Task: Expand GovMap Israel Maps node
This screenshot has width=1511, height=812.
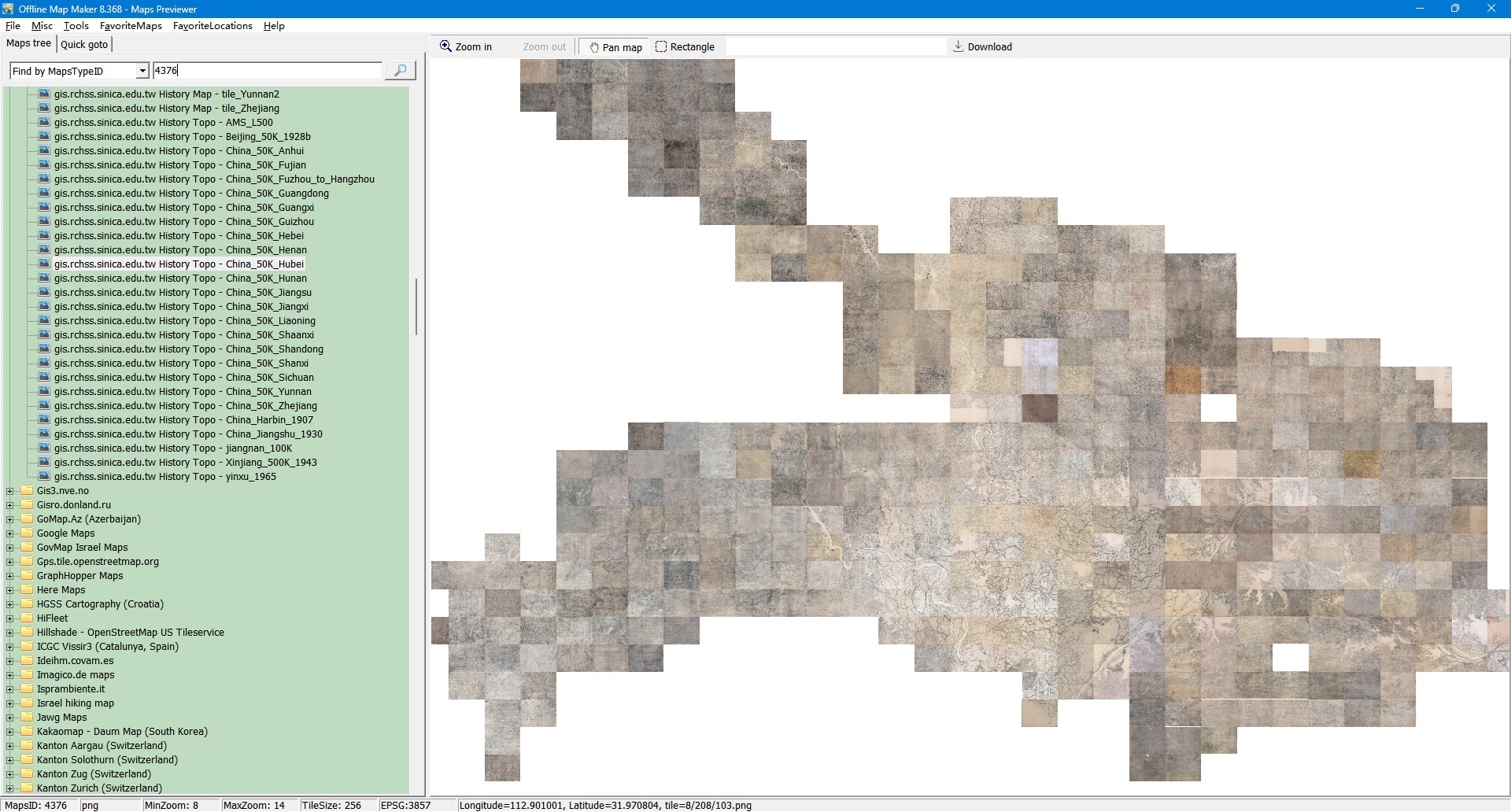Action: coord(10,548)
